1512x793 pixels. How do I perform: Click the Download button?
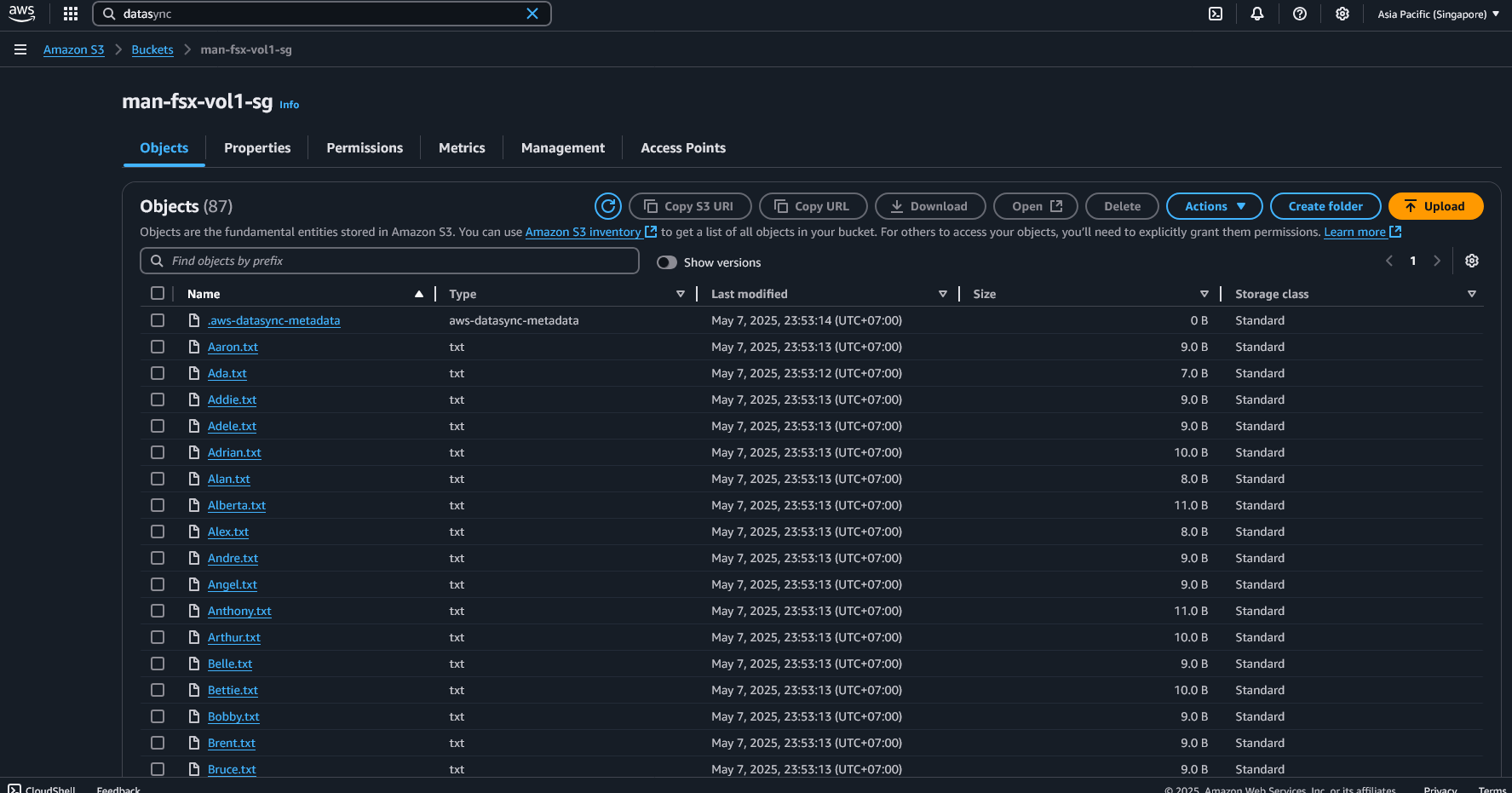pyautogui.click(x=930, y=206)
